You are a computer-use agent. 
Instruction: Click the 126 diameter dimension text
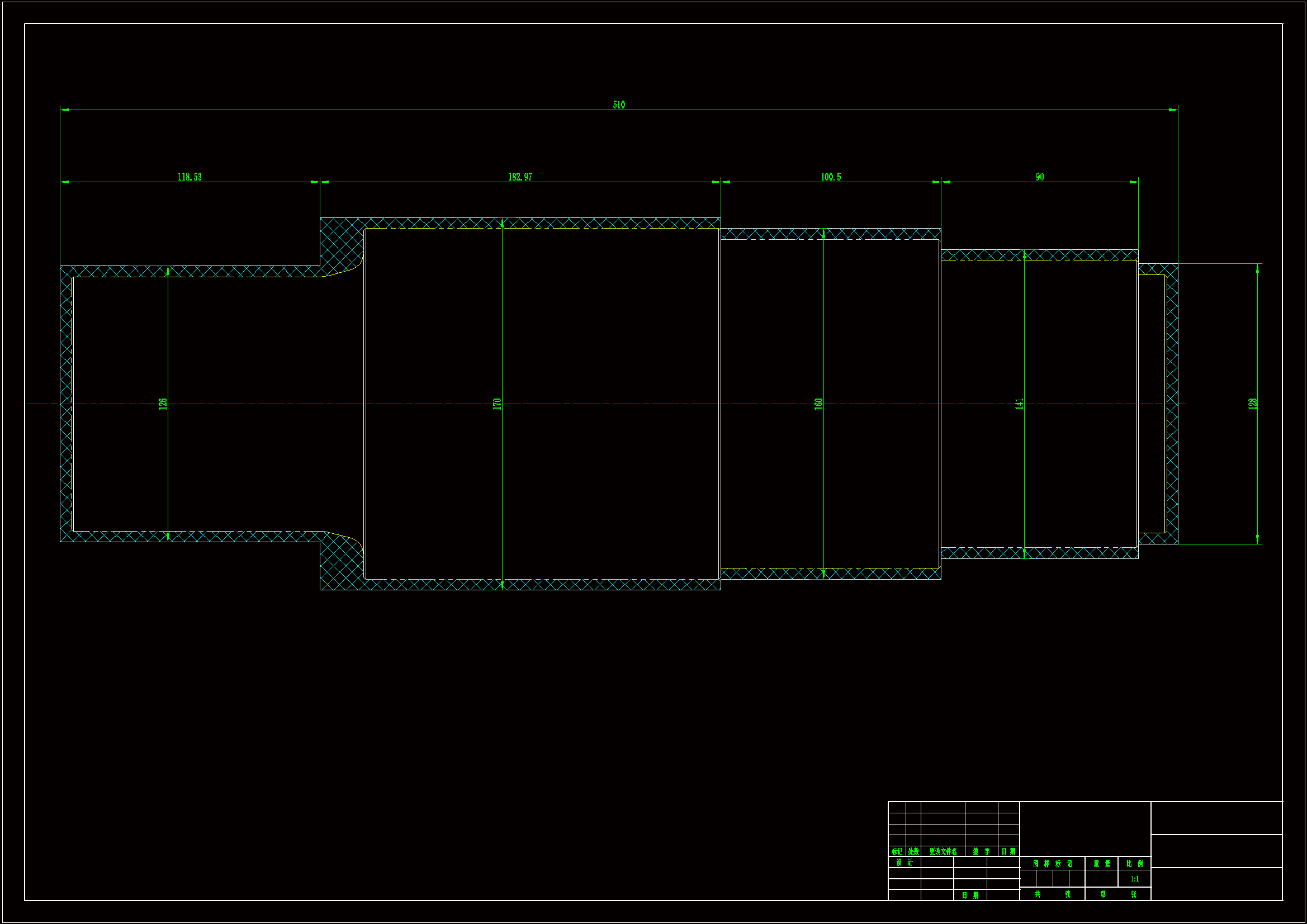[163, 404]
